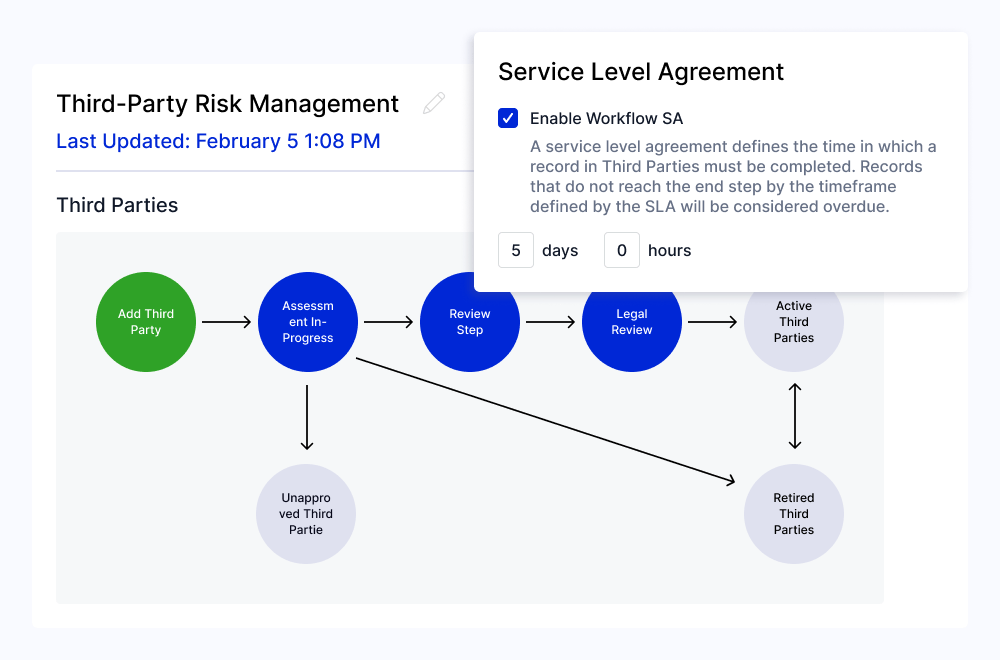This screenshot has height=660, width=1000.
Task: Click the days input field showing 5
Action: point(516,250)
